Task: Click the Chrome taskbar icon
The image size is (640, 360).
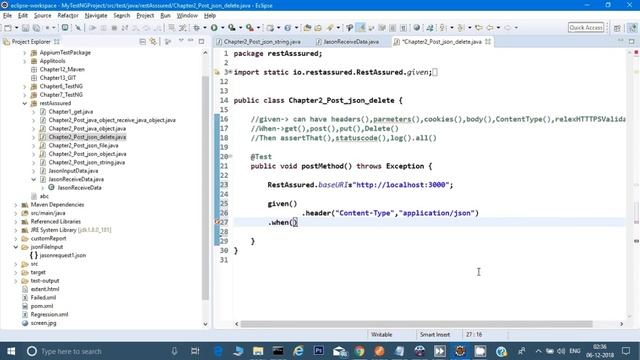Action: (x=359, y=351)
